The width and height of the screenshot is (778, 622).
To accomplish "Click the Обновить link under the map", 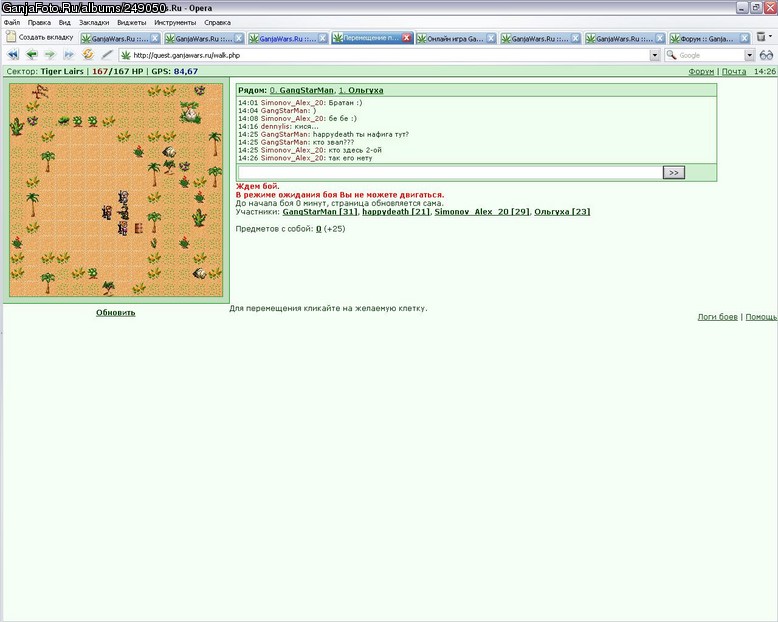I will (x=116, y=312).
